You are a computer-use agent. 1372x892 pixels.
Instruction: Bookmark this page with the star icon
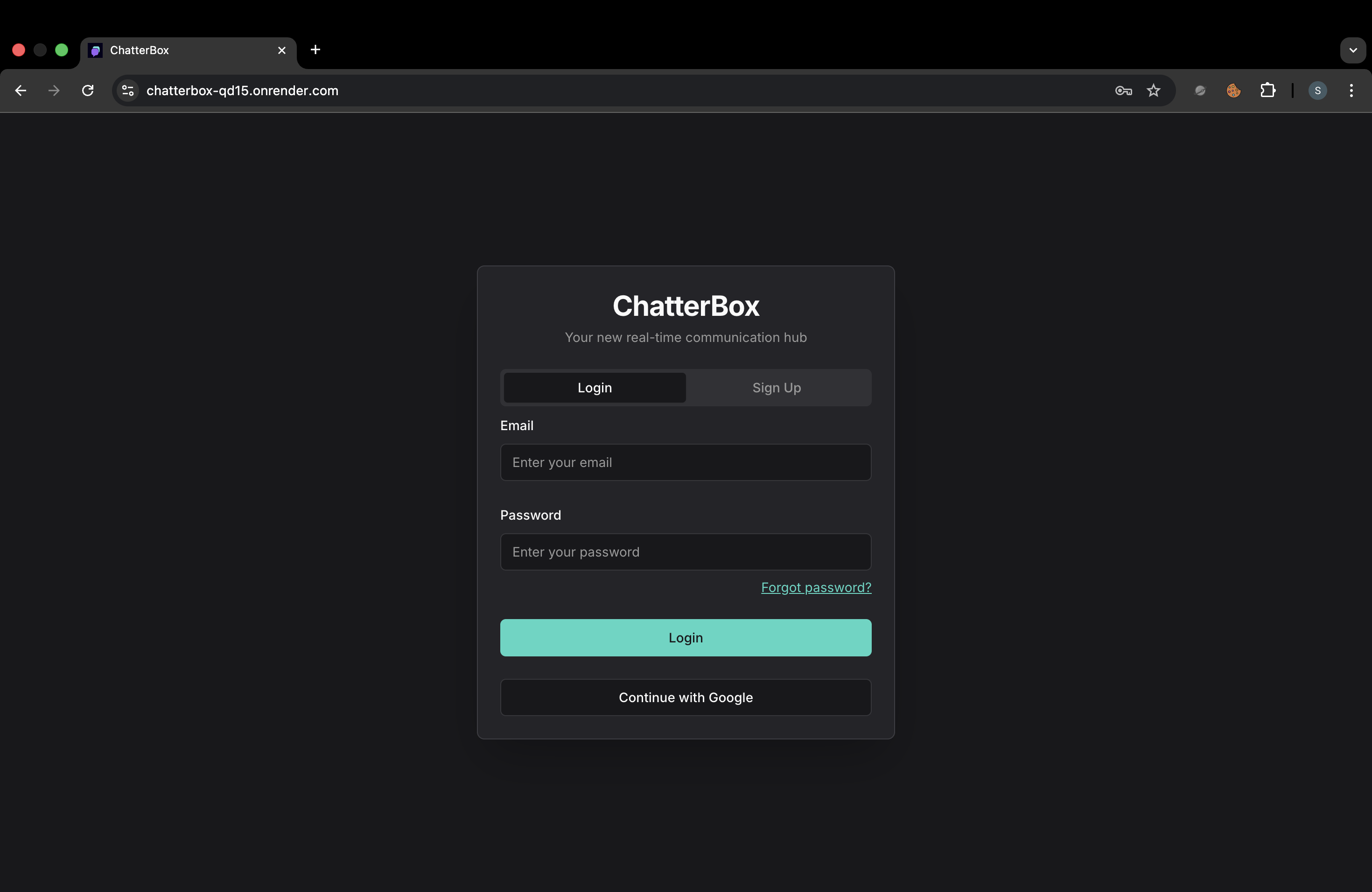1153,91
